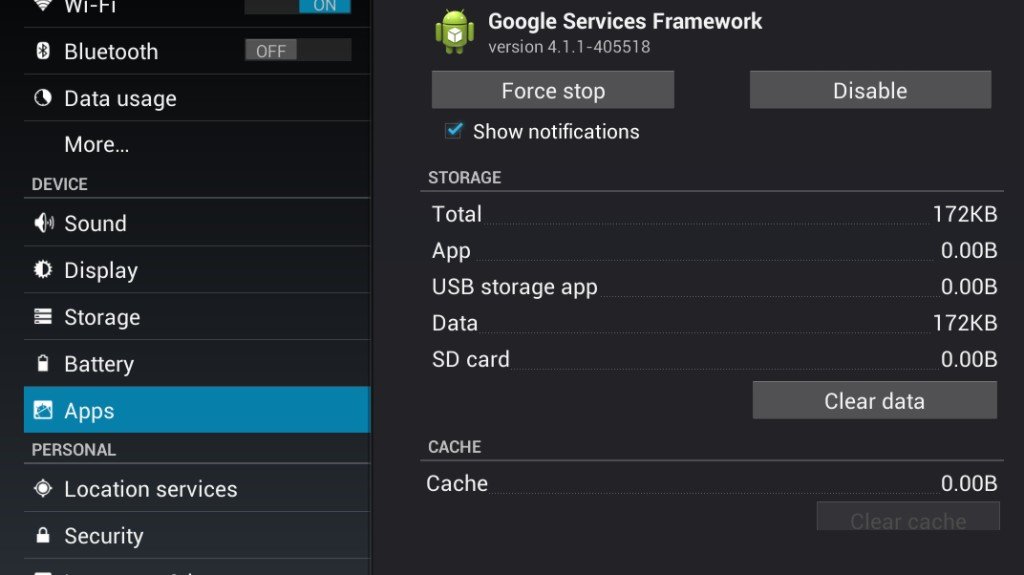Click the Bluetooth icon in settings list
The width and height of the screenshot is (1024, 575).
43,50
